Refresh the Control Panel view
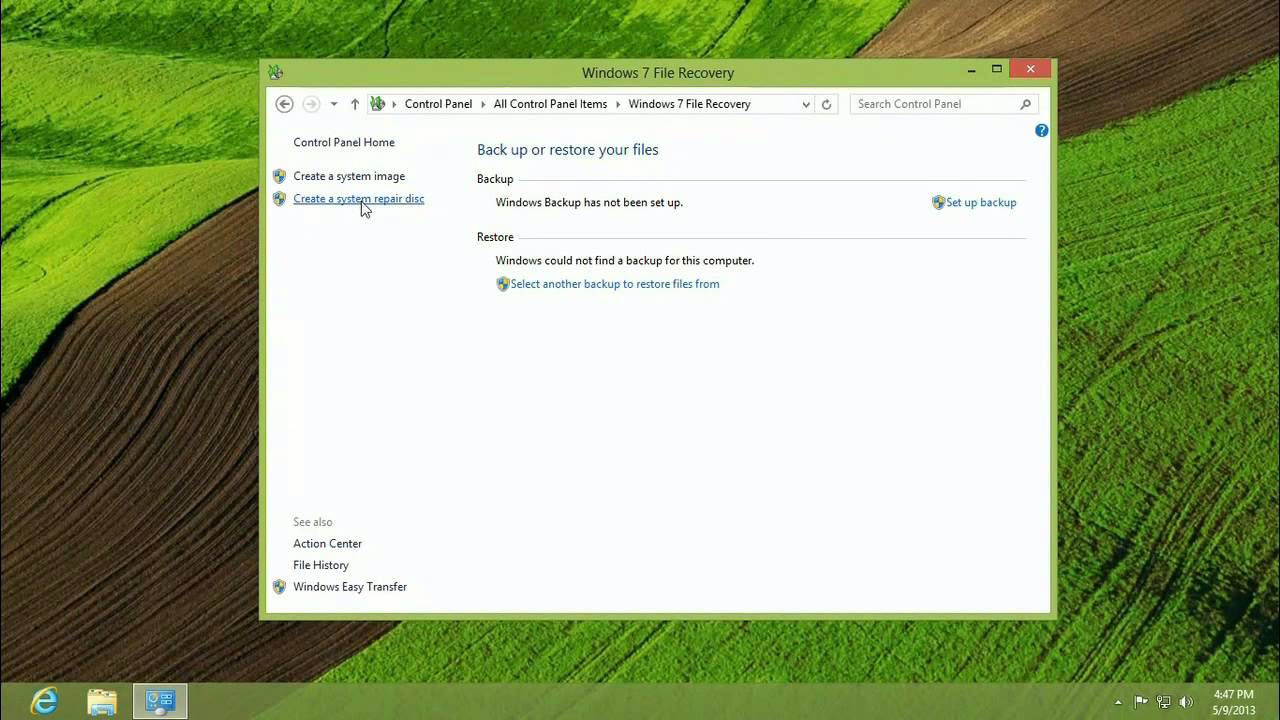The height and width of the screenshot is (720, 1280). (826, 104)
